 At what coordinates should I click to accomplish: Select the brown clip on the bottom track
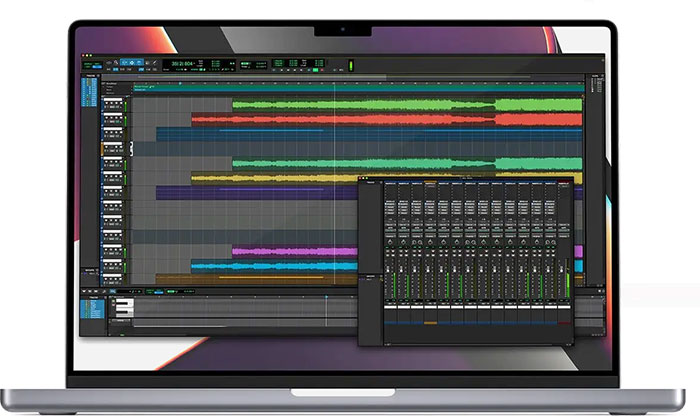click(257, 279)
